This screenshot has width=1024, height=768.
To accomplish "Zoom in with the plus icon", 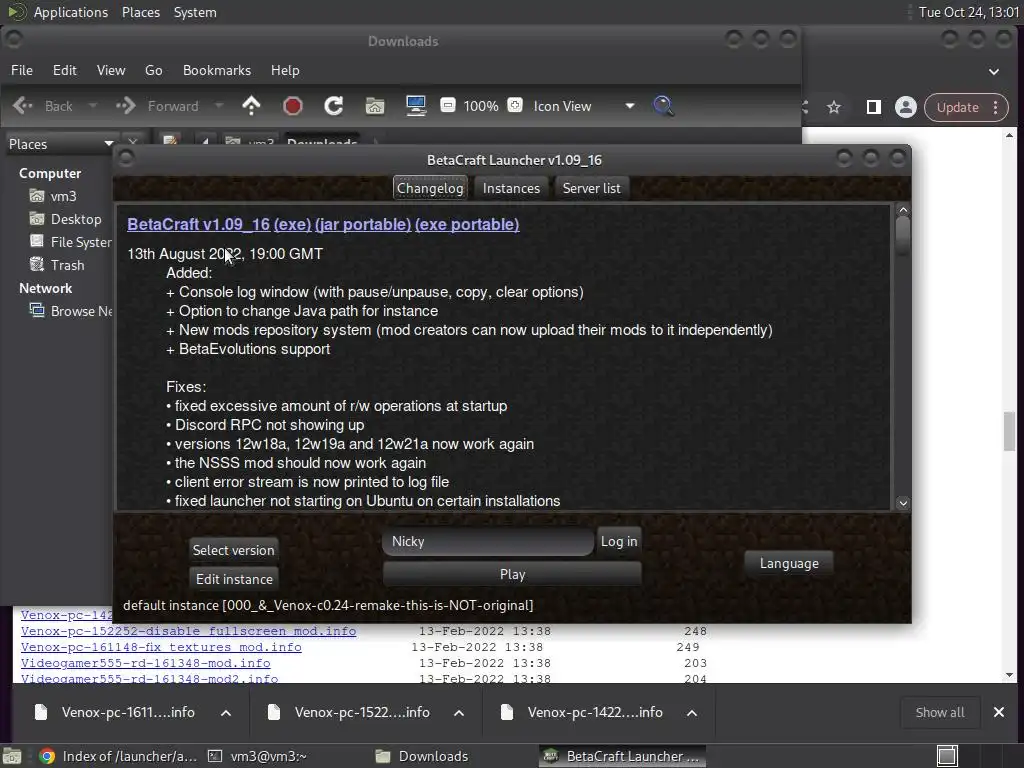I will [x=515, y=105].
